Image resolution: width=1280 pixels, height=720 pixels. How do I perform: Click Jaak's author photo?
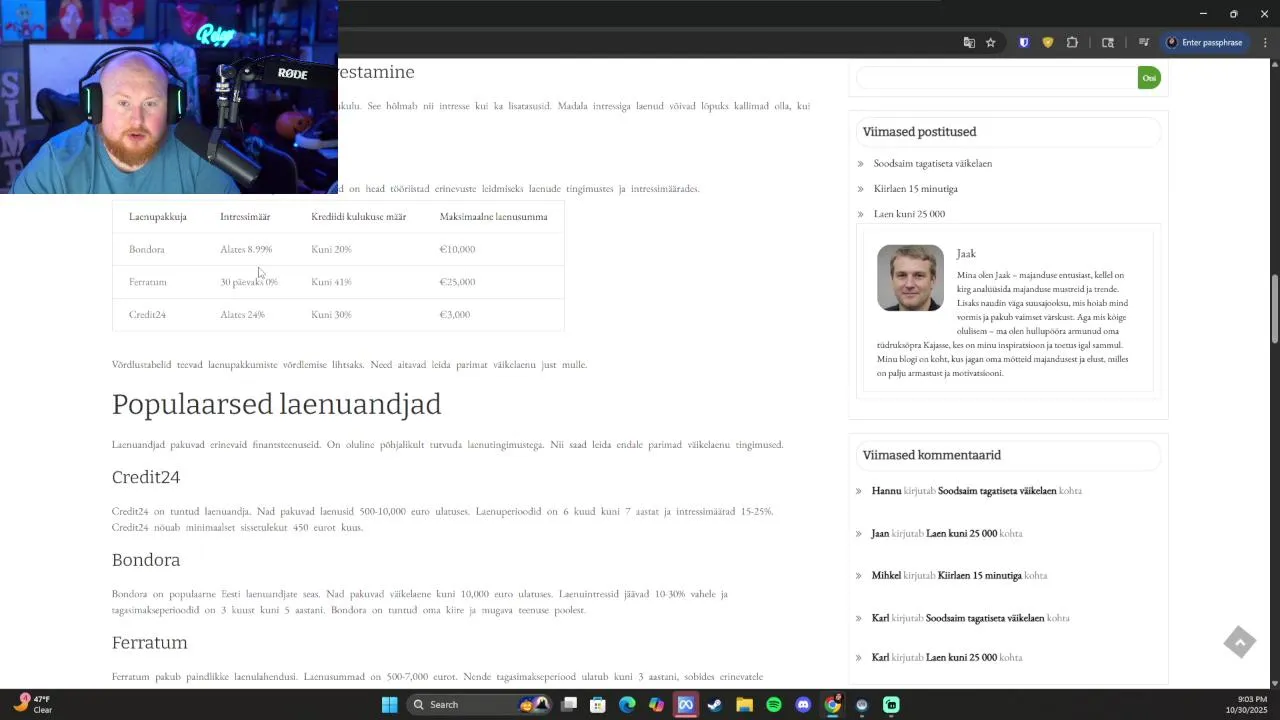coord(910,278)
